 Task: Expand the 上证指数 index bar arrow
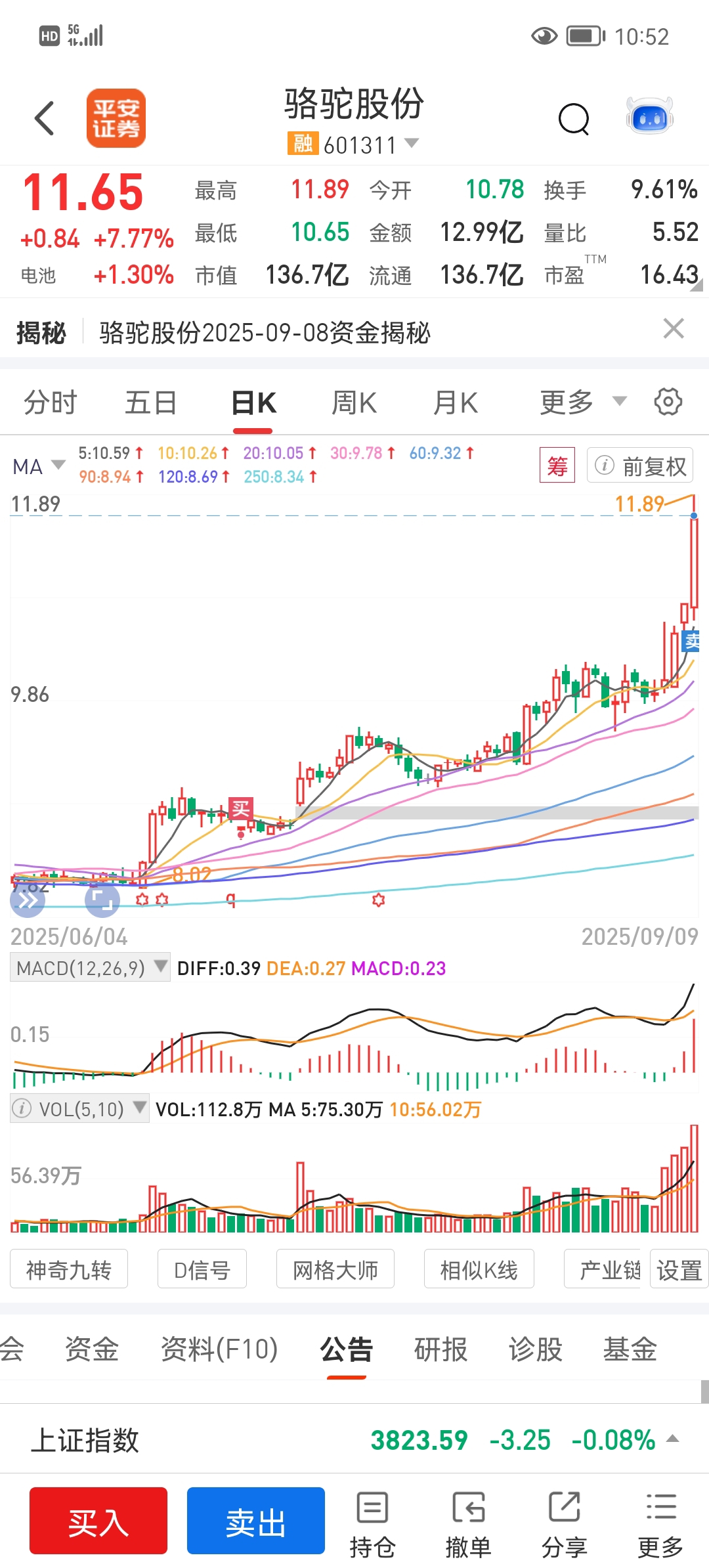click(x=672, y=1439)
